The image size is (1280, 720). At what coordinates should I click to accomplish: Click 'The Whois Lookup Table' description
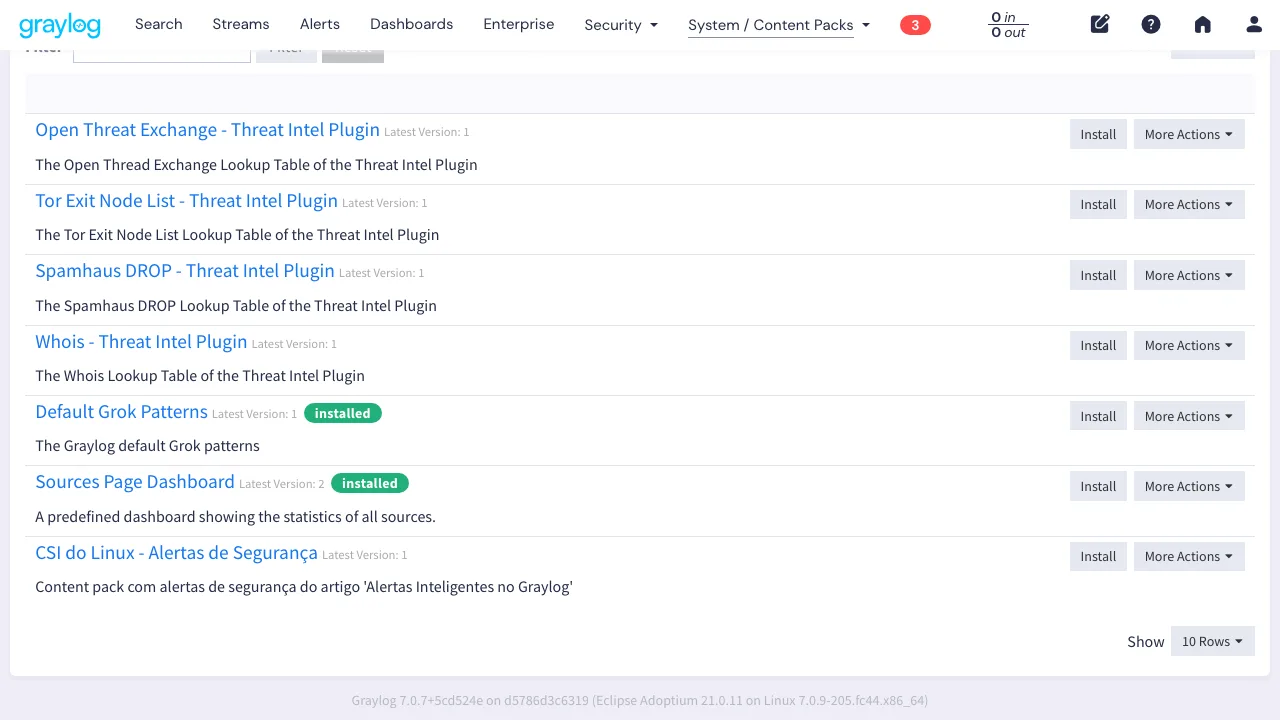coord(200,376)
